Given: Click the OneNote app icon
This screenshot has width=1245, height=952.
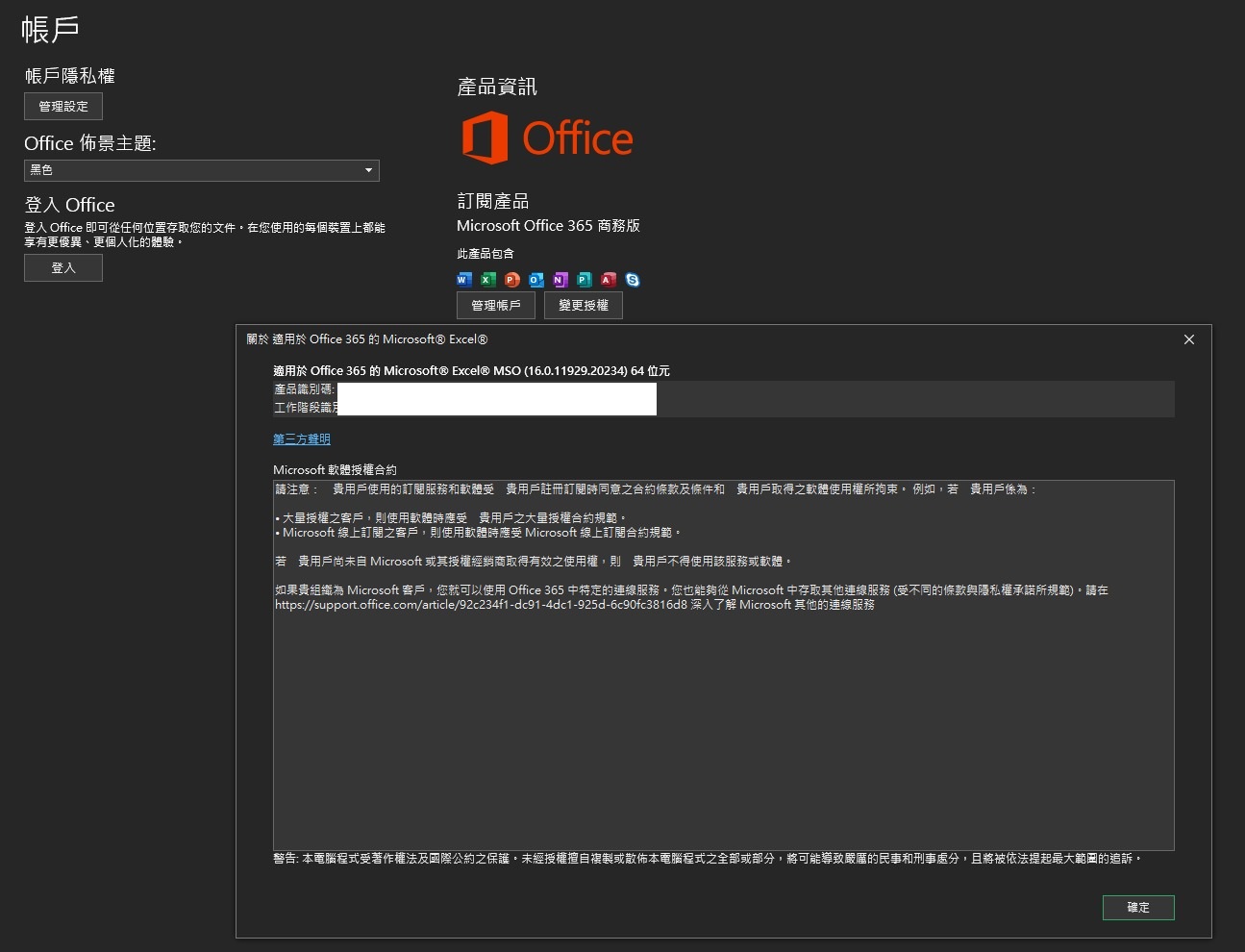Looking at the screenshot, I should [x=560, y=280].
